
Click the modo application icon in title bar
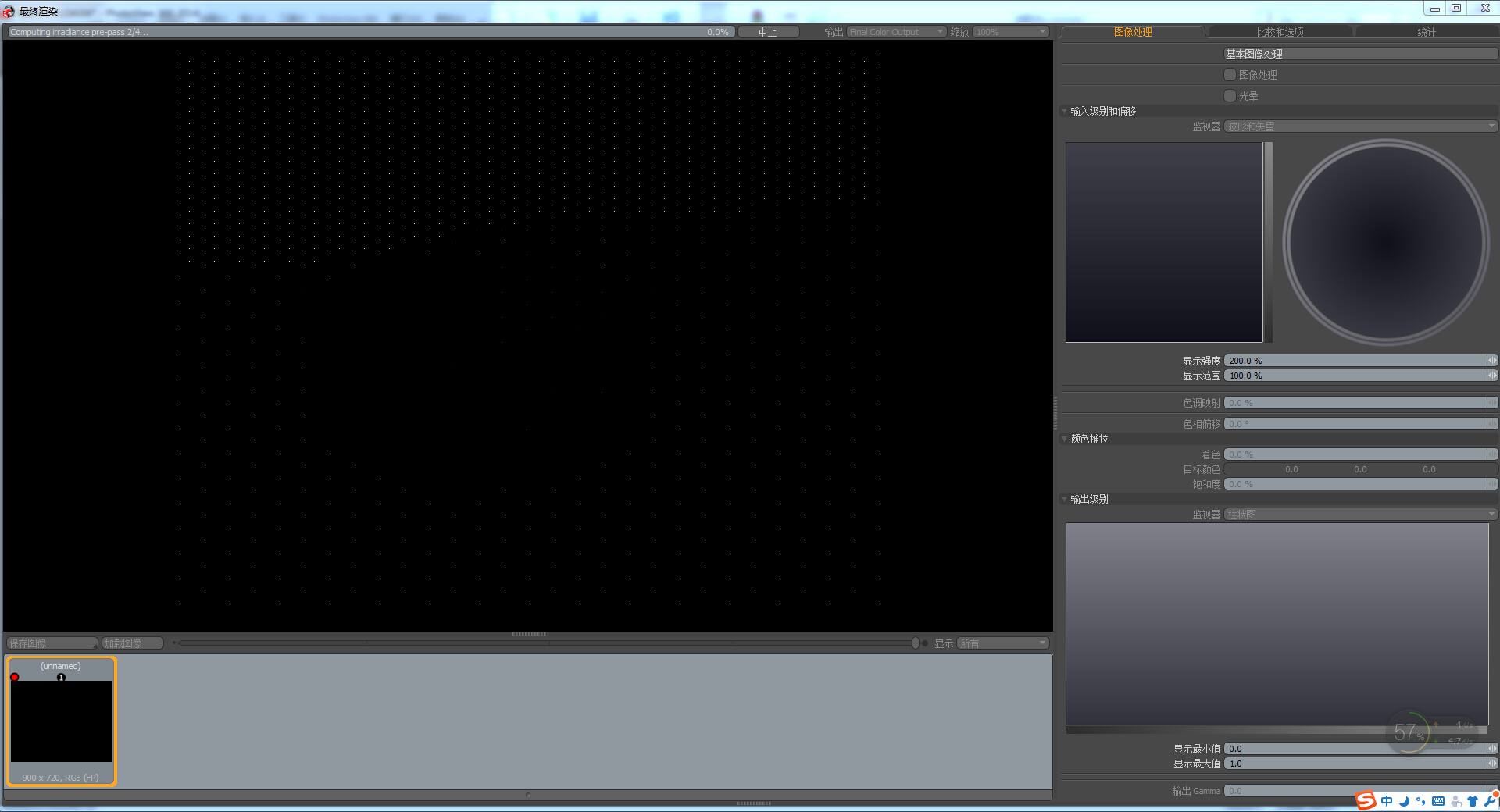[9, 11]
